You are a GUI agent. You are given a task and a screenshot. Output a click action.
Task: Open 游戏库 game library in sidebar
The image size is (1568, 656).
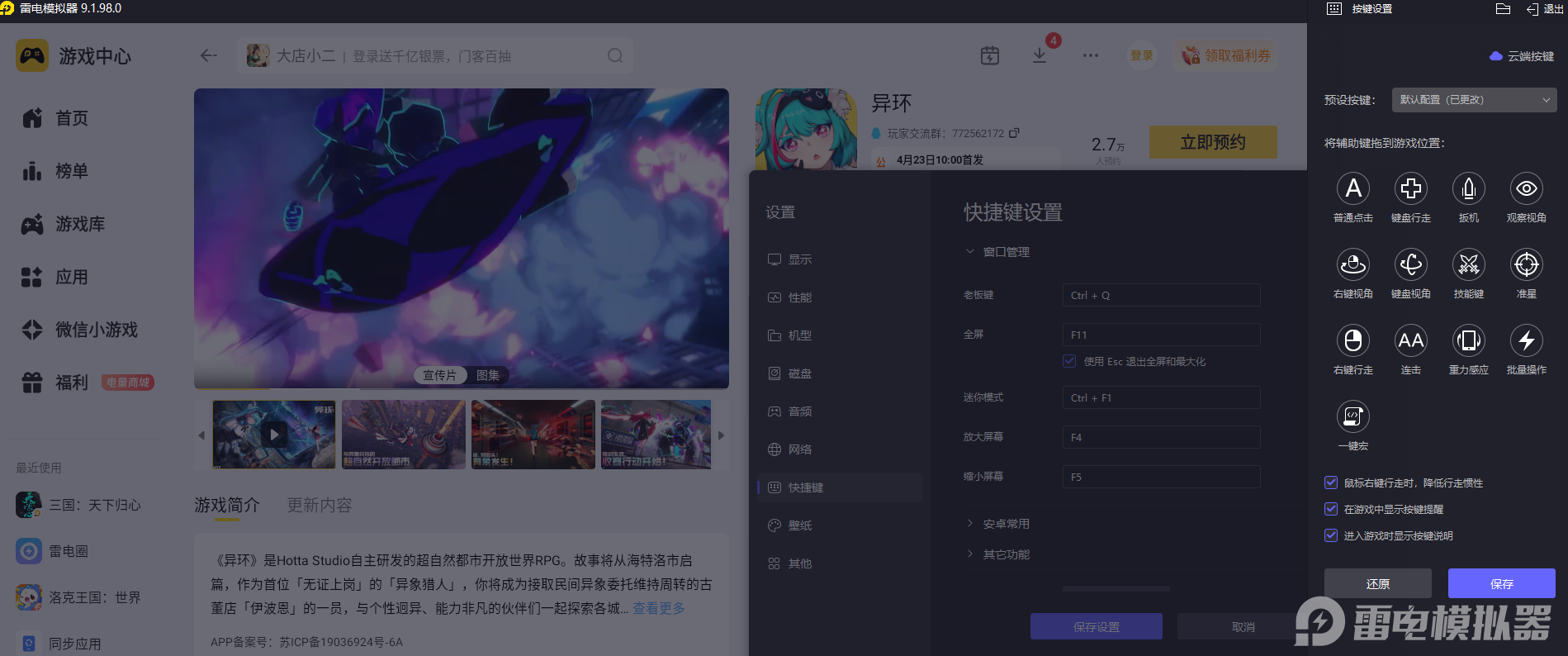tap(64, 224)
